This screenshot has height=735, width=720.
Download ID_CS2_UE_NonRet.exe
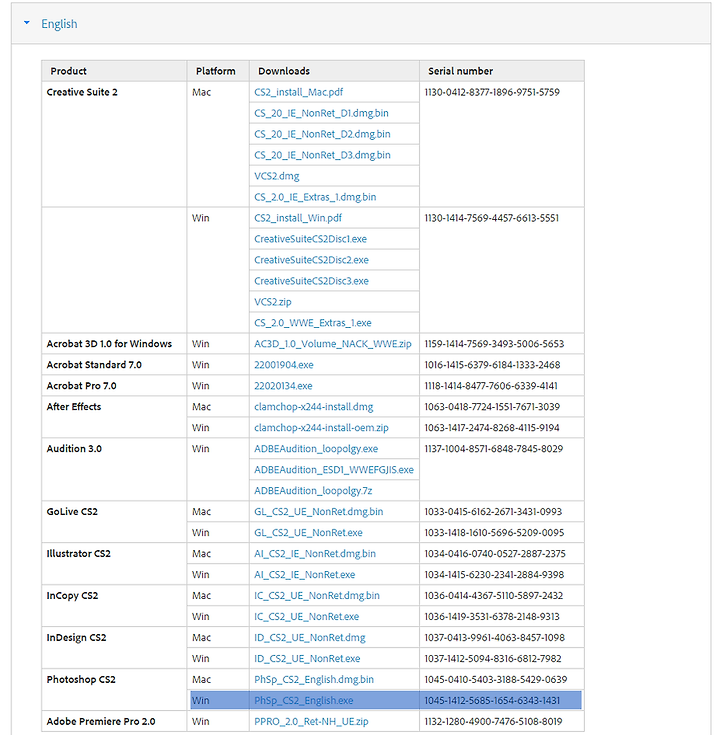[307, 659]
